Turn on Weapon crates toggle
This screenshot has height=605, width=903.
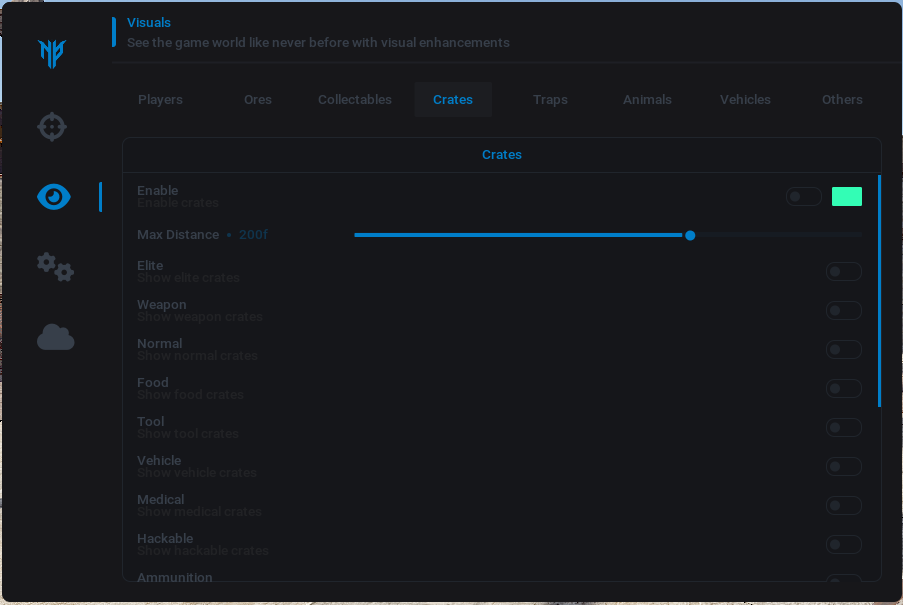843,311
